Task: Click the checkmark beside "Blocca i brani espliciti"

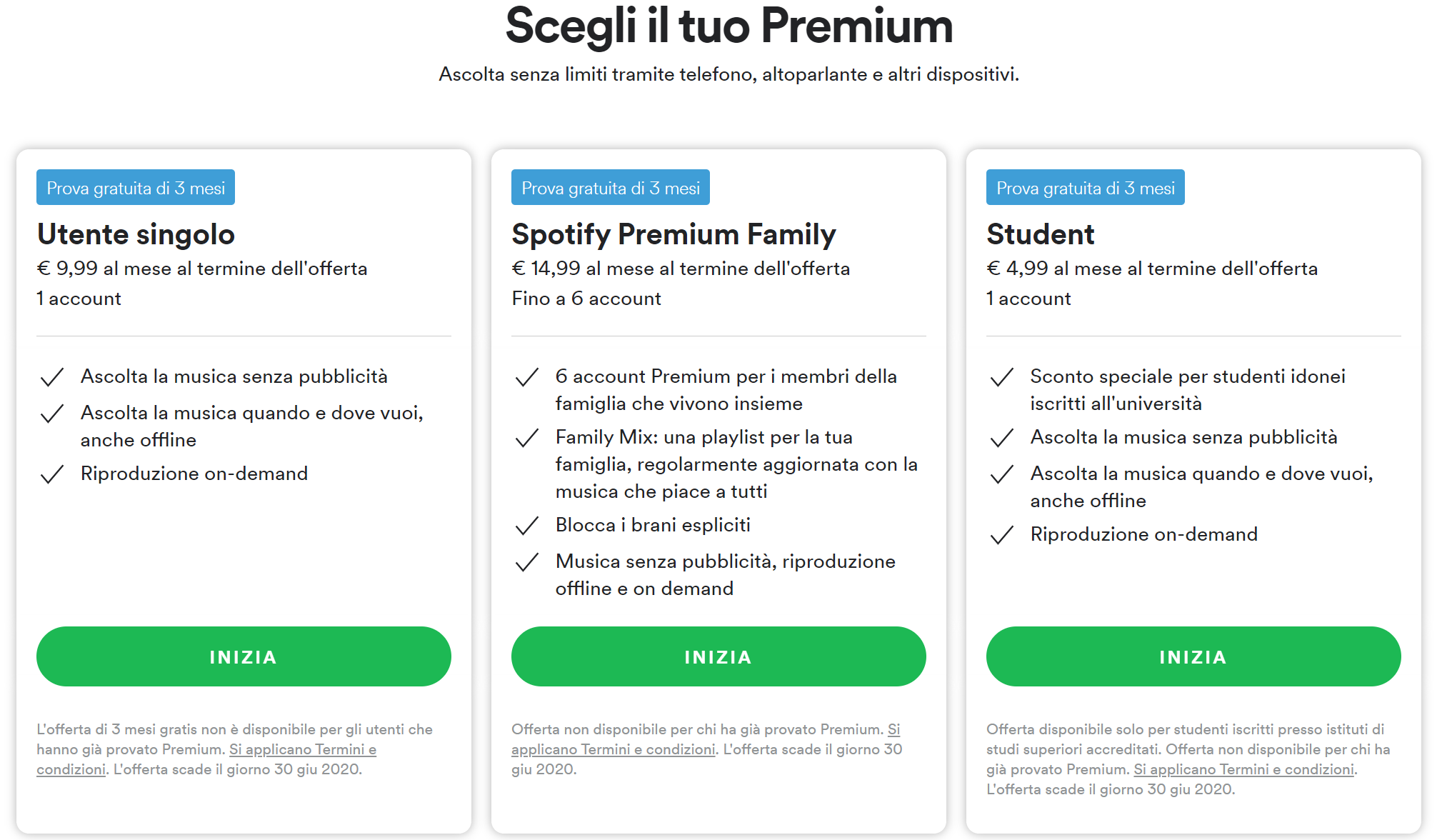Action: click(x=527, y=526)
